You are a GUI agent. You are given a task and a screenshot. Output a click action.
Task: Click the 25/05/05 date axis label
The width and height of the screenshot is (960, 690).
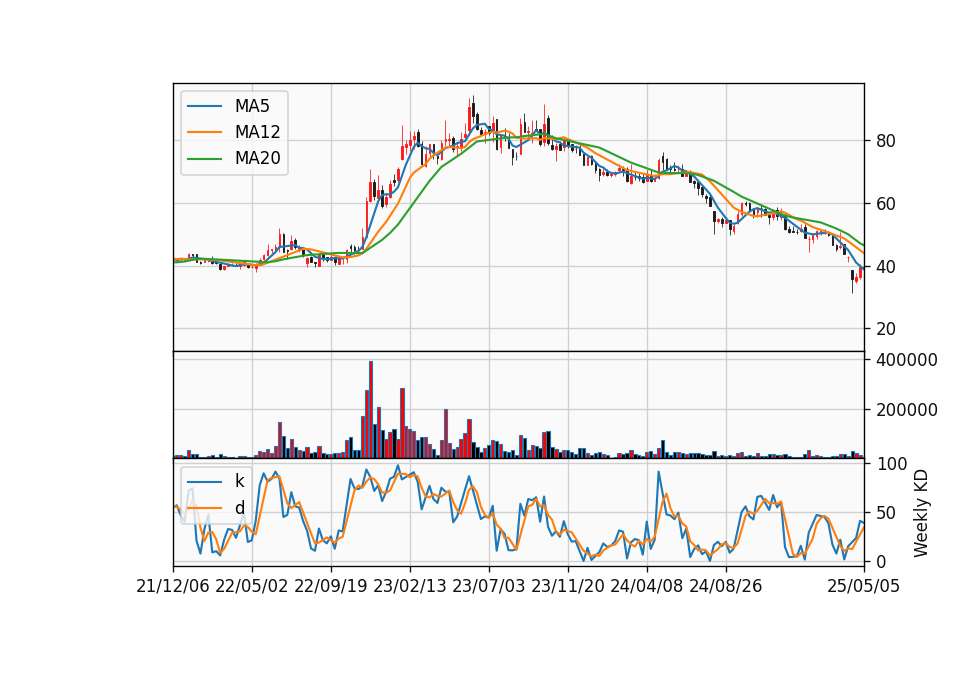coord(863,586)
